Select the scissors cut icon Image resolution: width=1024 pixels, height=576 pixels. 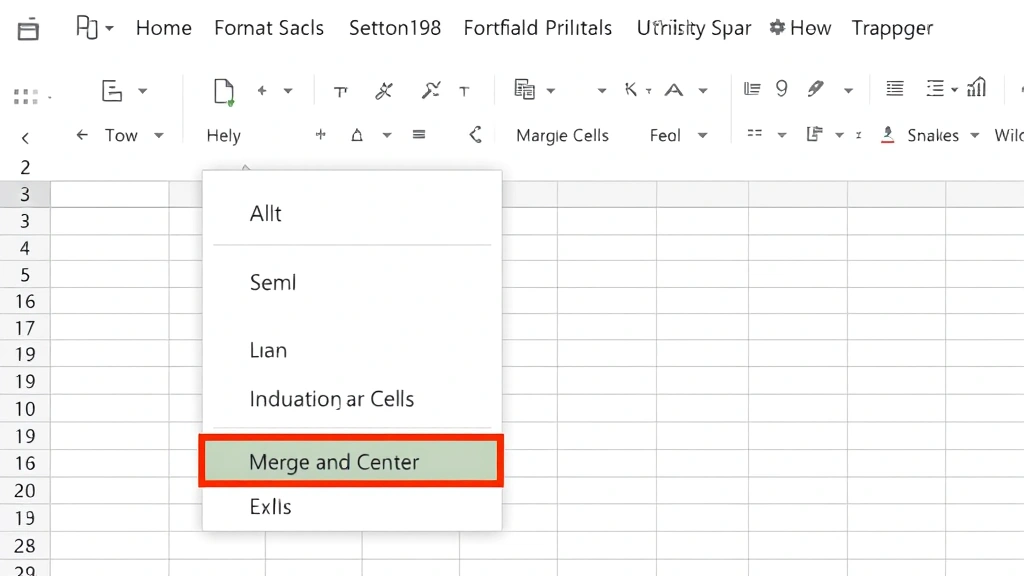coord(384,90)
